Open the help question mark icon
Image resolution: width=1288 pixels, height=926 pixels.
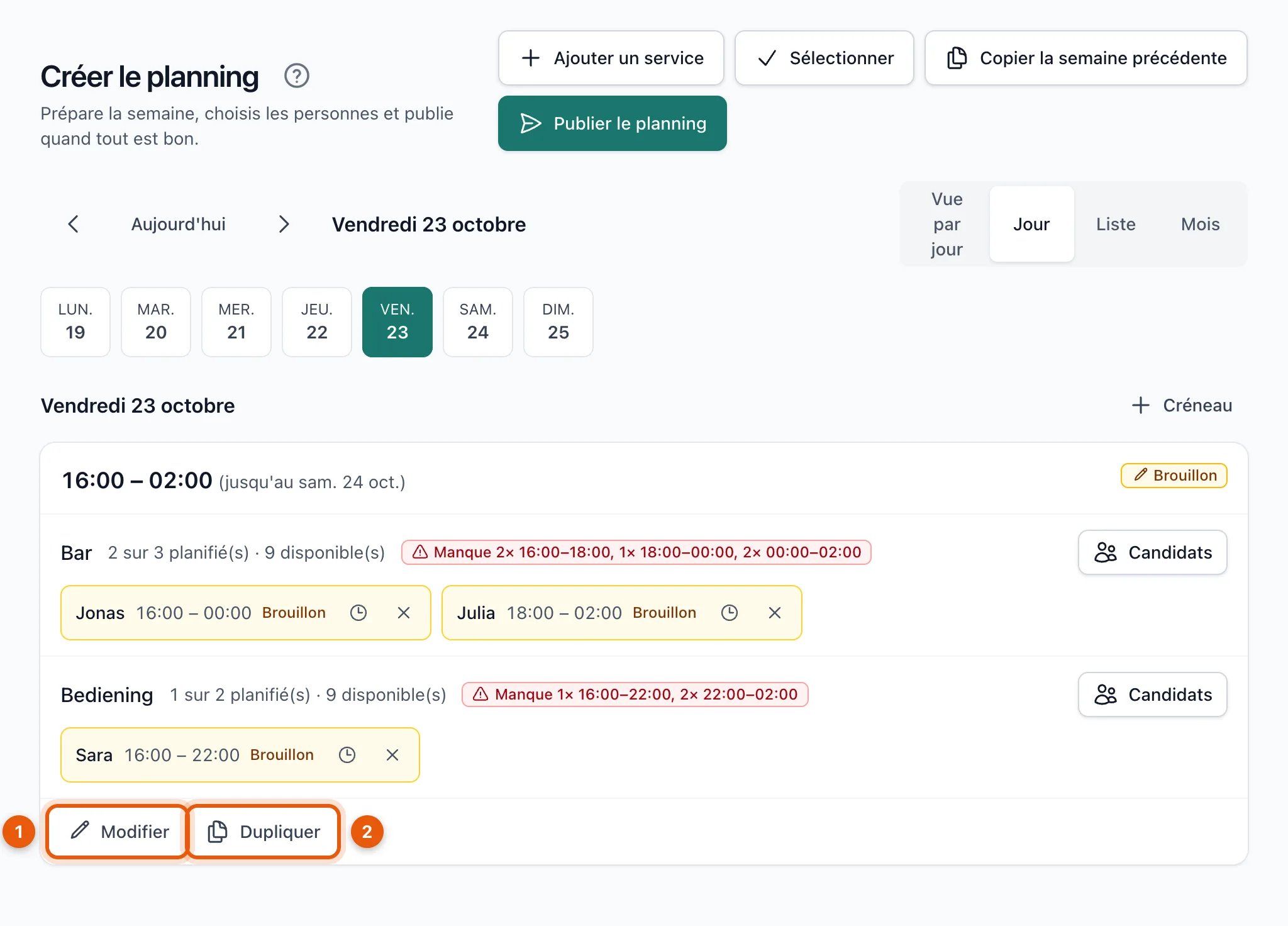coord(296,76)
